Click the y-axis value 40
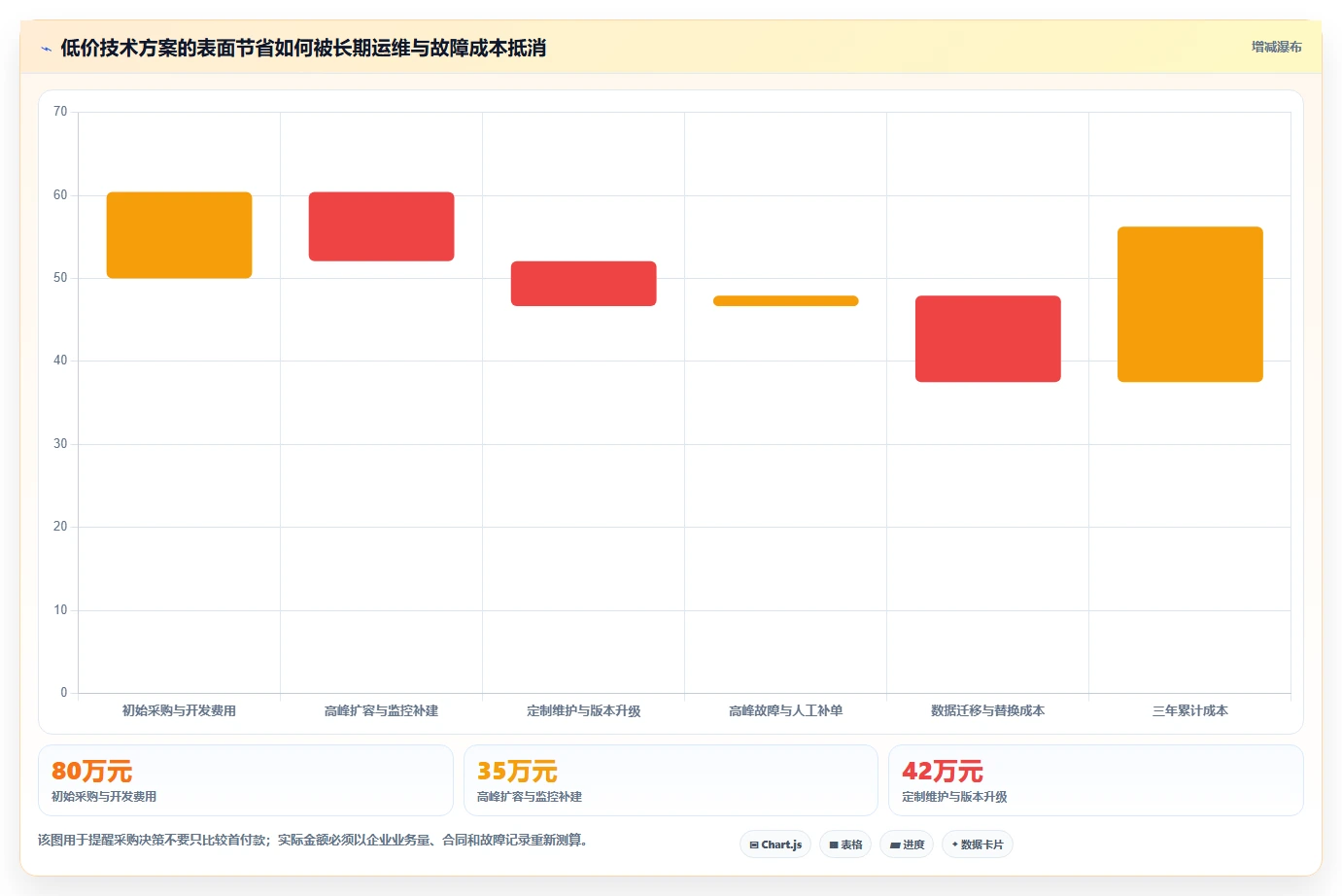The image size is (1342, 896). (x=60, y=361)
